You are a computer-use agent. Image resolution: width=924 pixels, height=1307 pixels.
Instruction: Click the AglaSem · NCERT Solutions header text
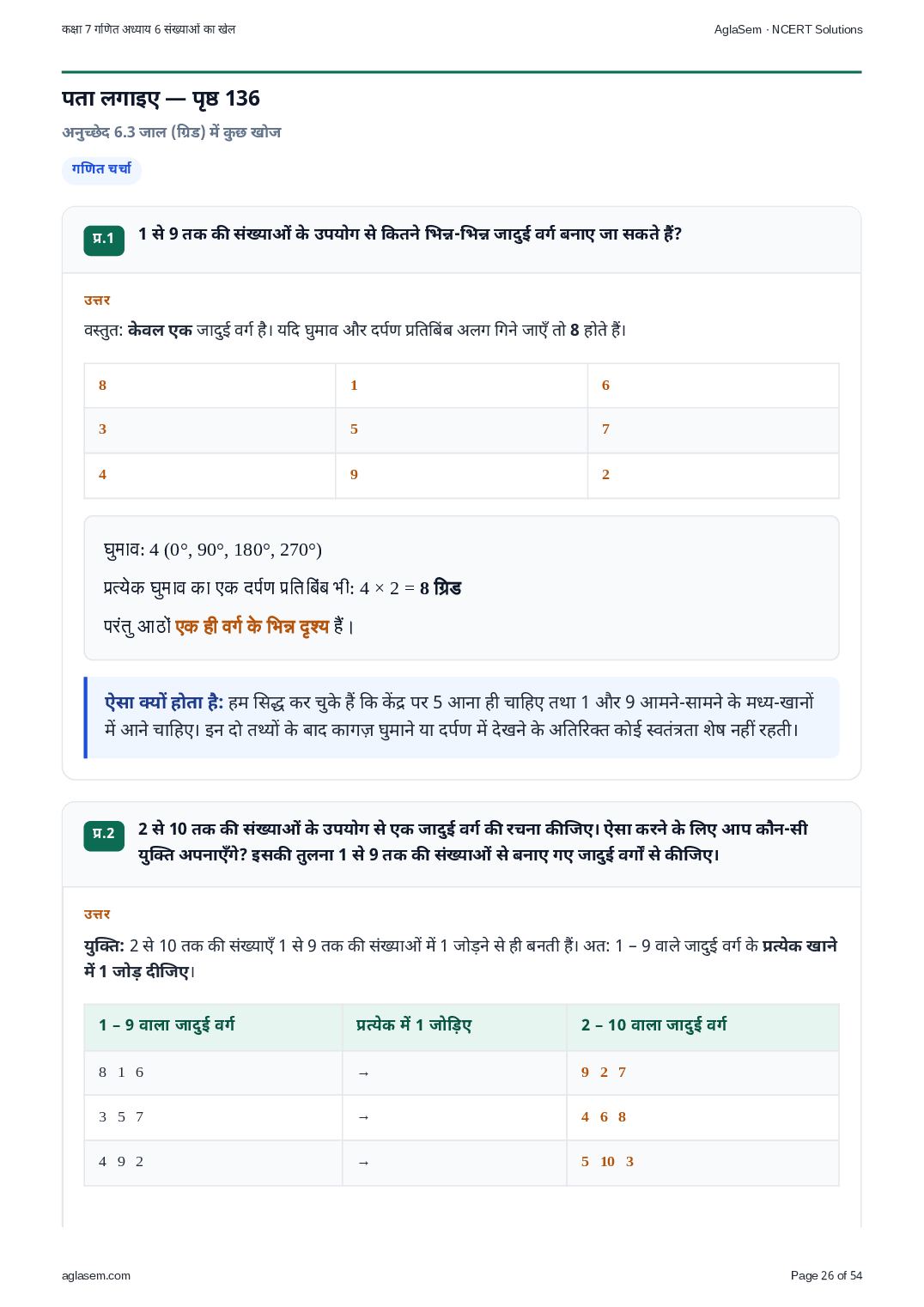(788, 29)
